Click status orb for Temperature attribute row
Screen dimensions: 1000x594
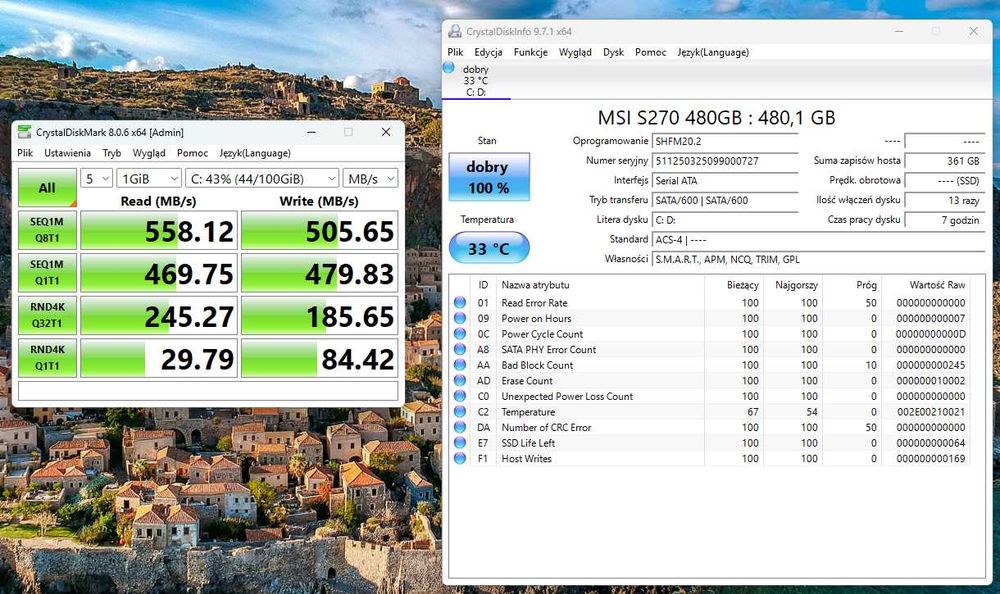click(x=460, y=412)
